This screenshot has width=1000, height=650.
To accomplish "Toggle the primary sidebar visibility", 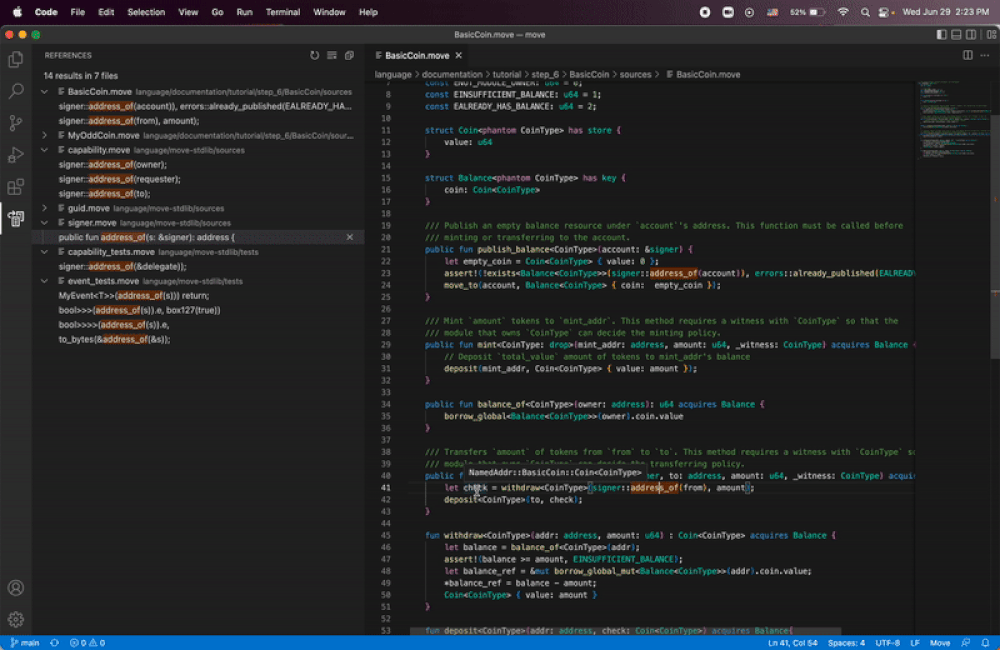I will point(941,34).
